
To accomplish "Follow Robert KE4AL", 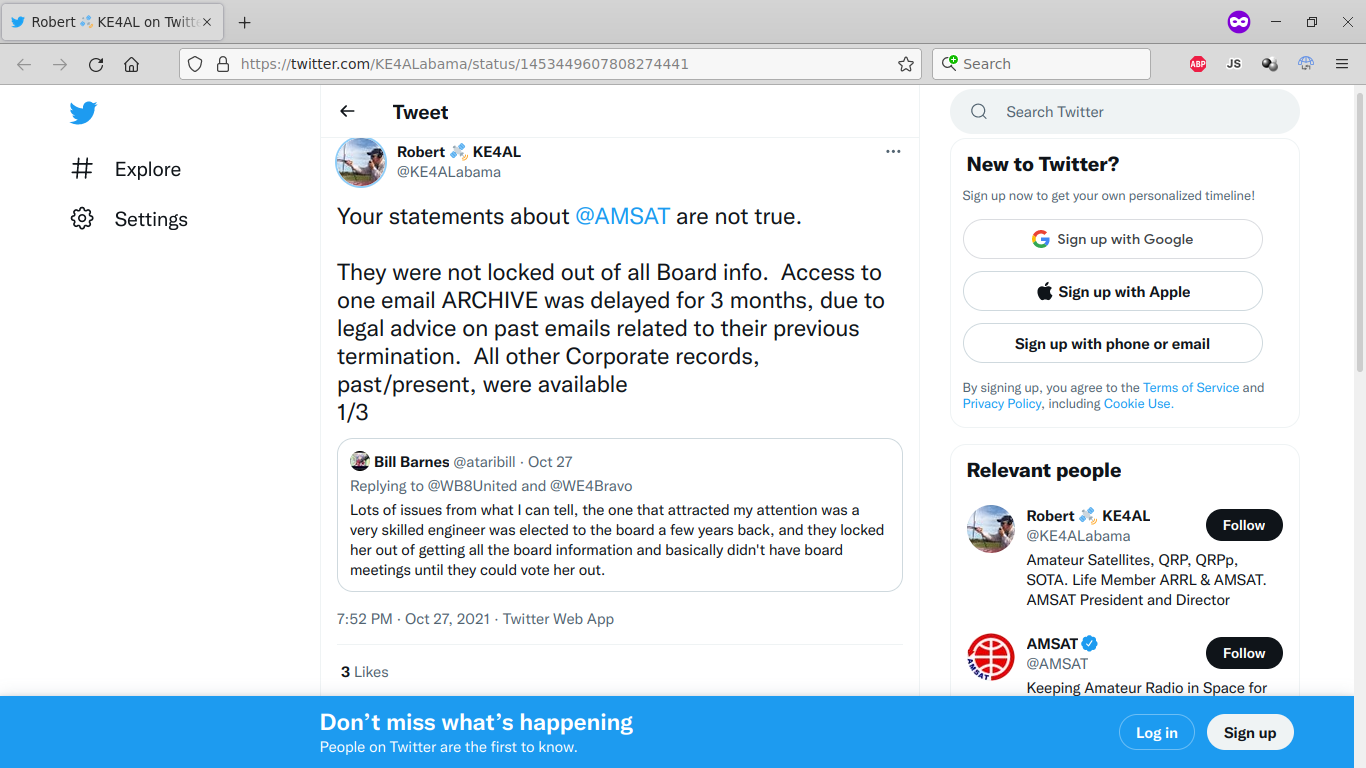I will (x=1244, y=525).
